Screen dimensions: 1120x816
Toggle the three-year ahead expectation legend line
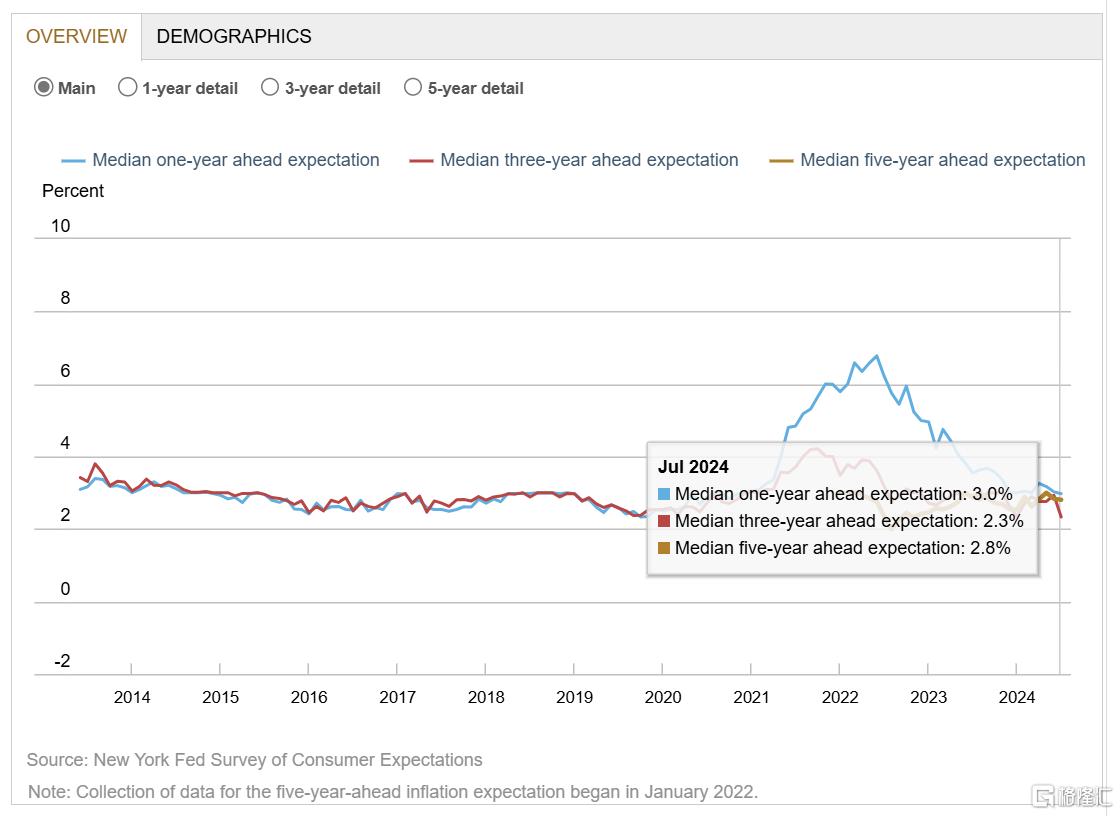point(421,160)
